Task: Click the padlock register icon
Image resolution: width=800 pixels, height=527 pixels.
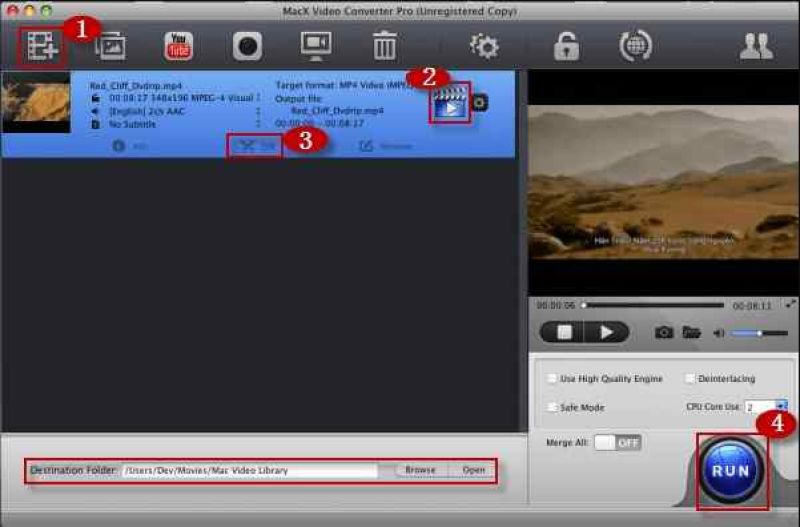Action: tap(565, 46)
